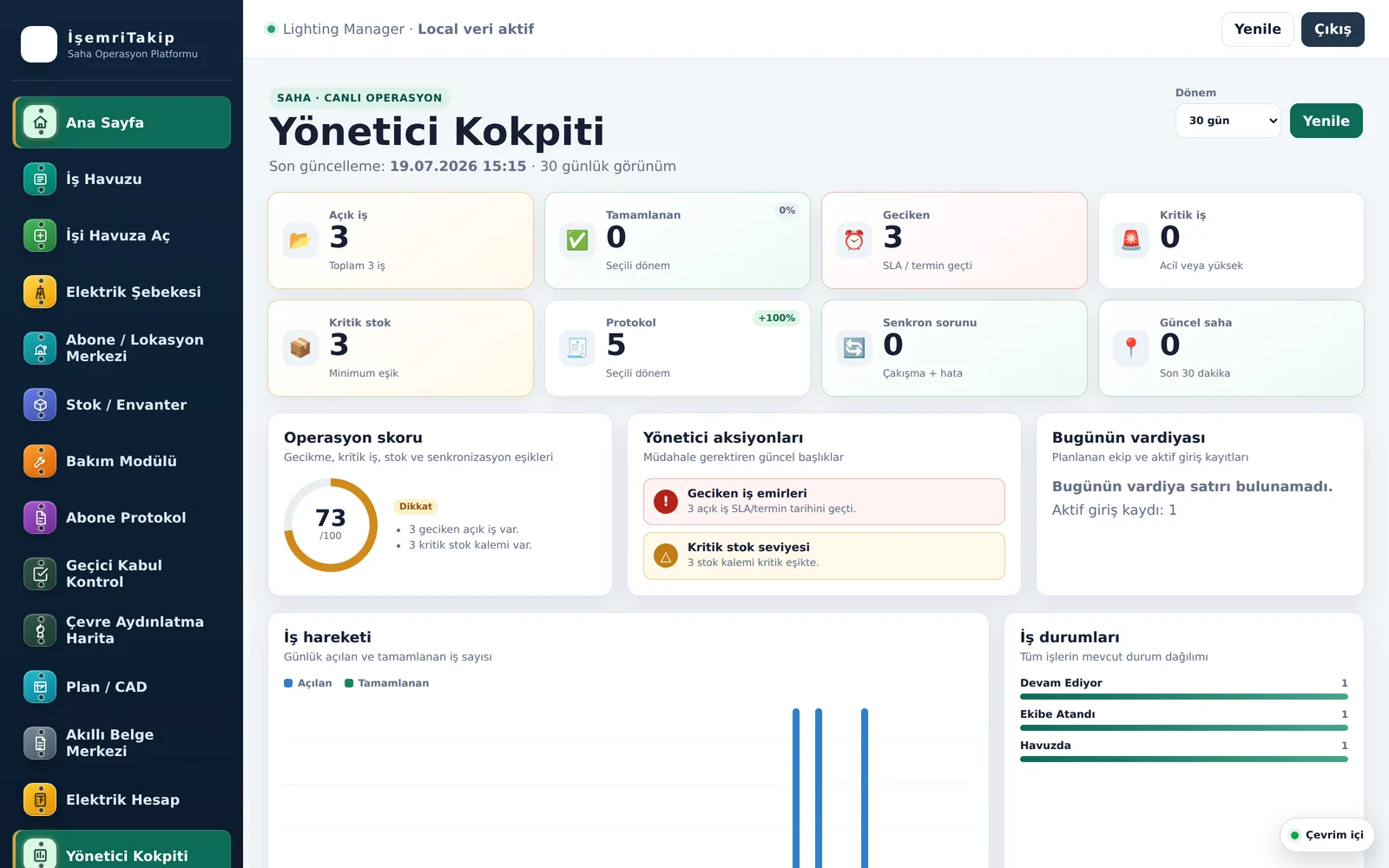Click the Geciken alarm clock icon
This screenshot has height=868, width=1389.
pos(853,240)
